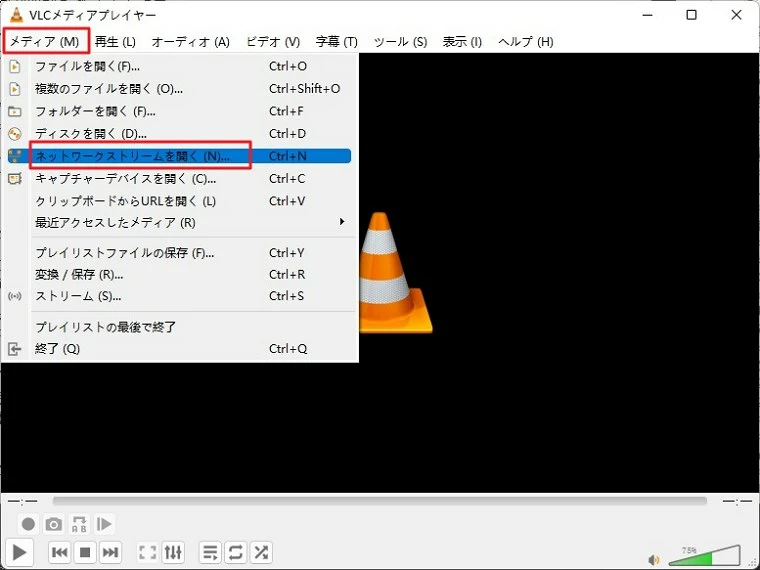Maximize the VLC window
This screenshot has width=760, height=570.
(x=692, y=15)
